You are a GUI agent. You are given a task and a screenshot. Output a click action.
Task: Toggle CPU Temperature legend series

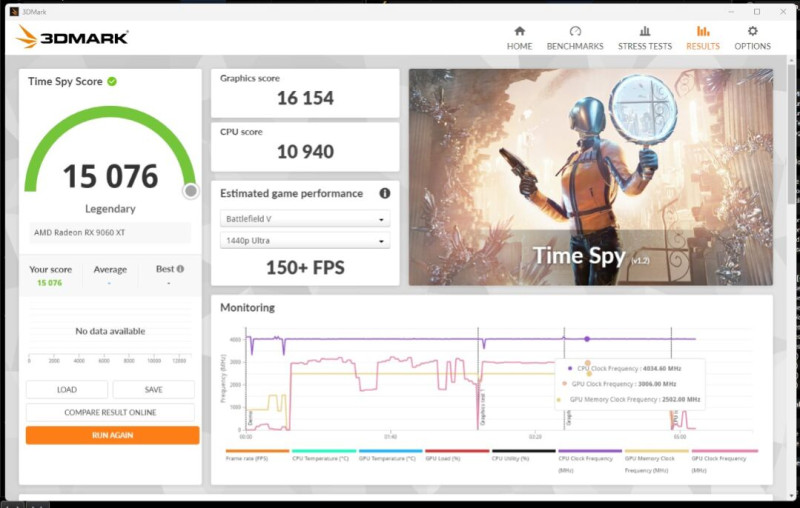pyautogui.click(x=323, y=455)
